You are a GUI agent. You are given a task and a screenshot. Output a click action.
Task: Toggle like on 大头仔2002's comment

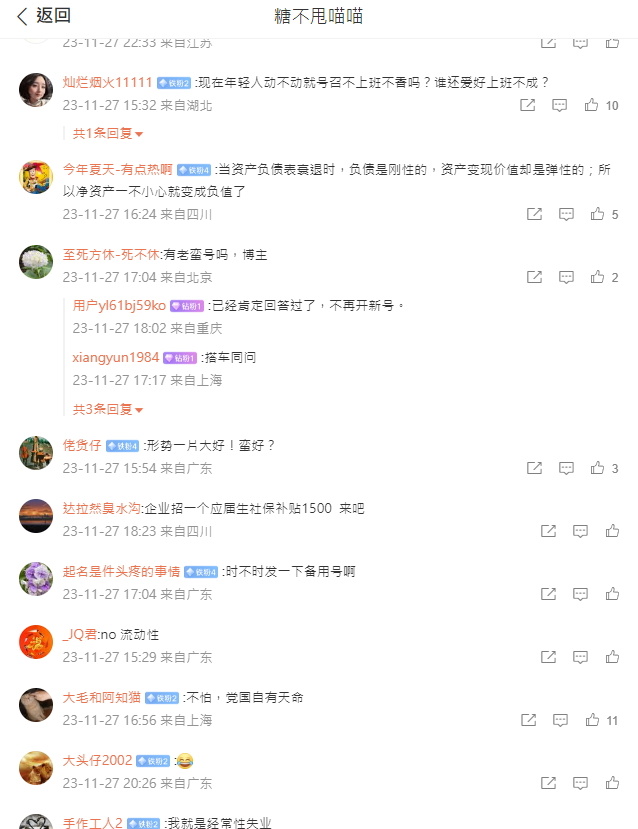pyautogui.click(x=612, y=782)
